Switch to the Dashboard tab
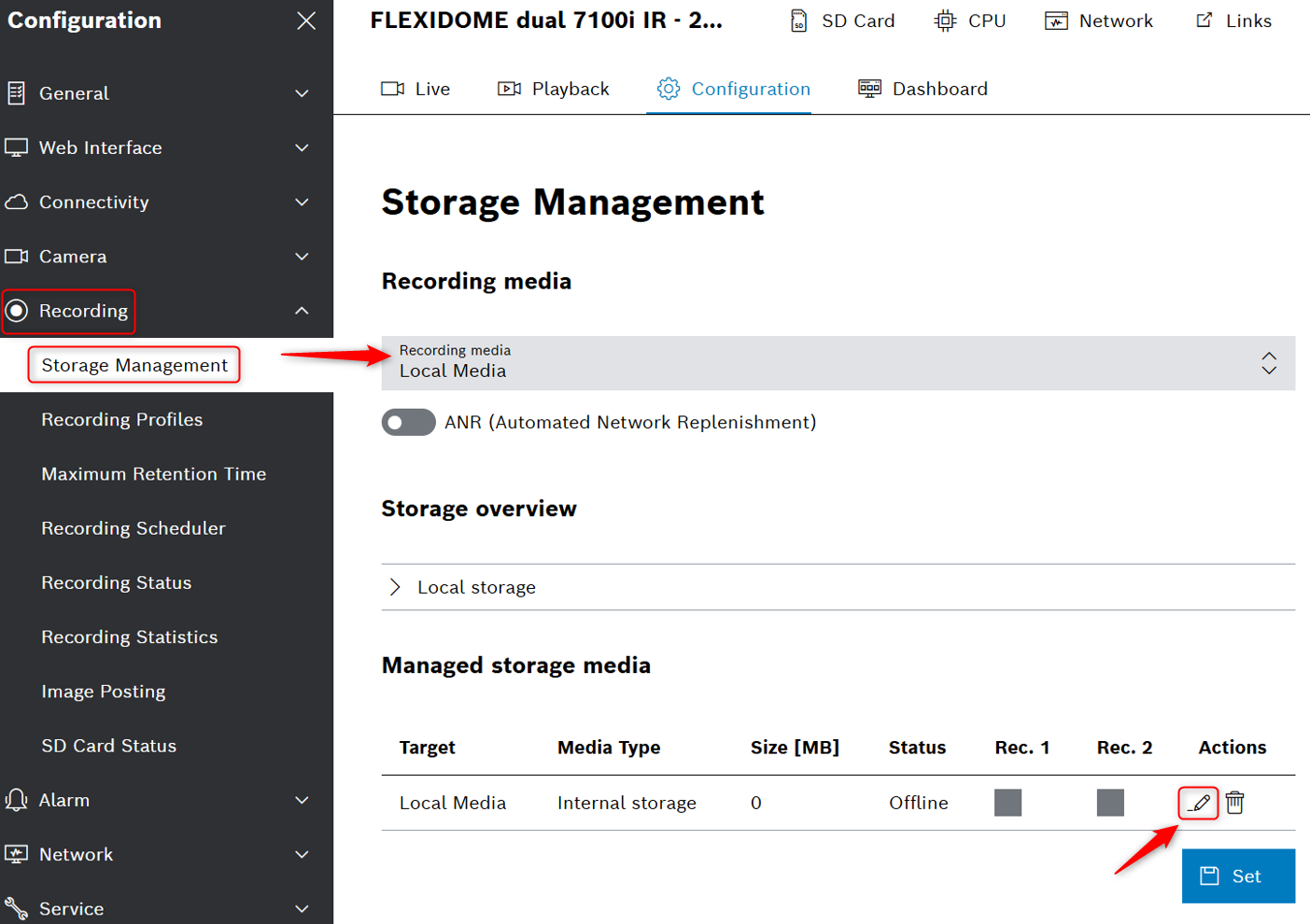 [923, 89]
